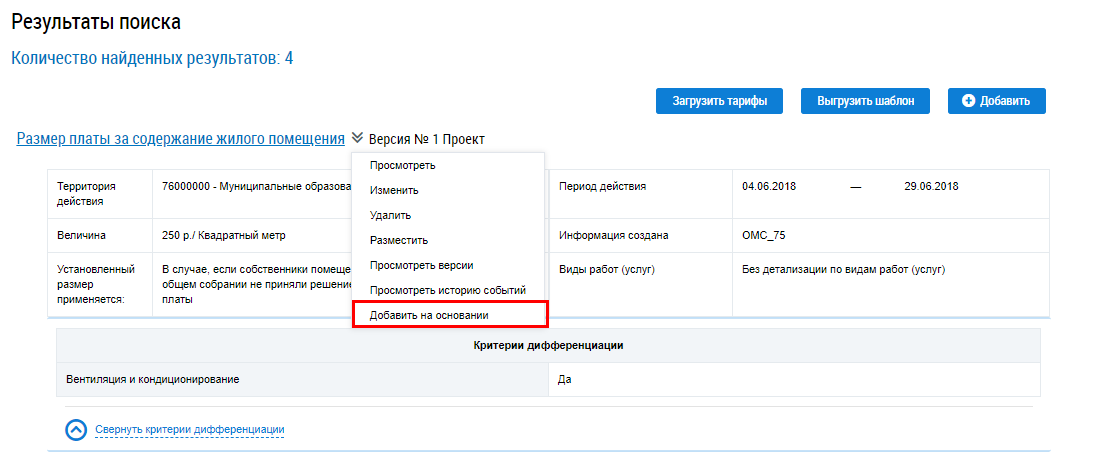
Task: Open the Размер платы за содержание жилого помещения link
Action: click(x=181, y=139)
